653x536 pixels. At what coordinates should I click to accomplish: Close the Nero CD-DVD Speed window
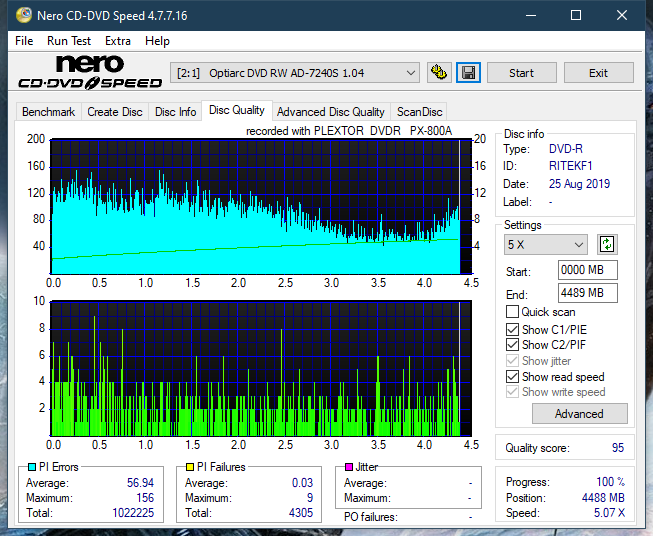coord(622,15)
